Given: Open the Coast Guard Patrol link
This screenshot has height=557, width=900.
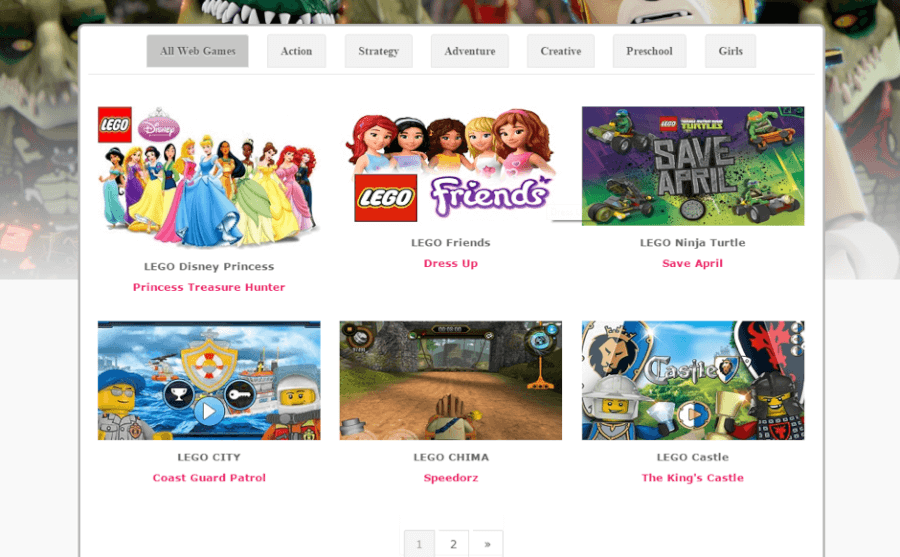Looking at the screenshot, I should click(x=209, y=478).
